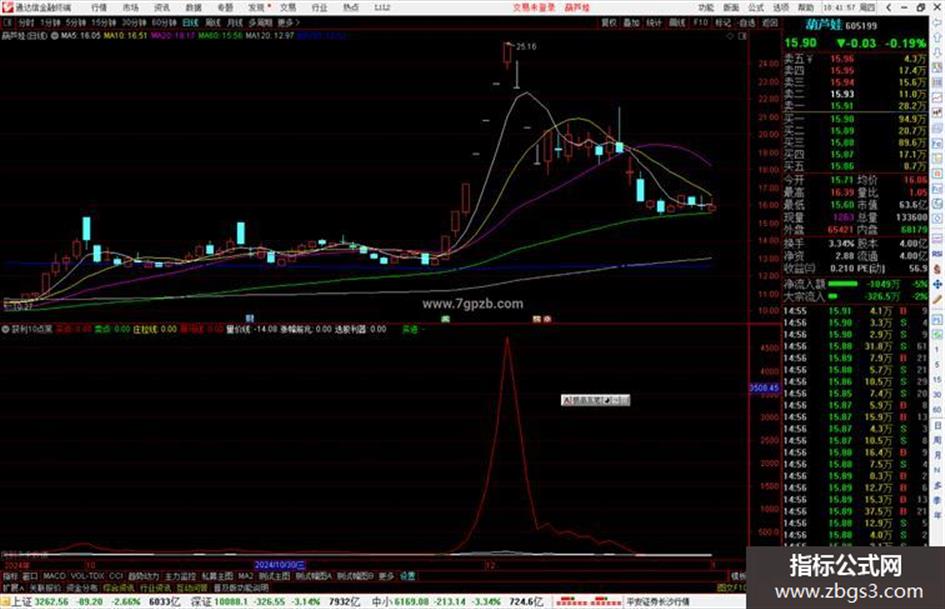Click the sub-indicator settings gear icon
This screenshot has width=945, height=609.
coord(5,329)
